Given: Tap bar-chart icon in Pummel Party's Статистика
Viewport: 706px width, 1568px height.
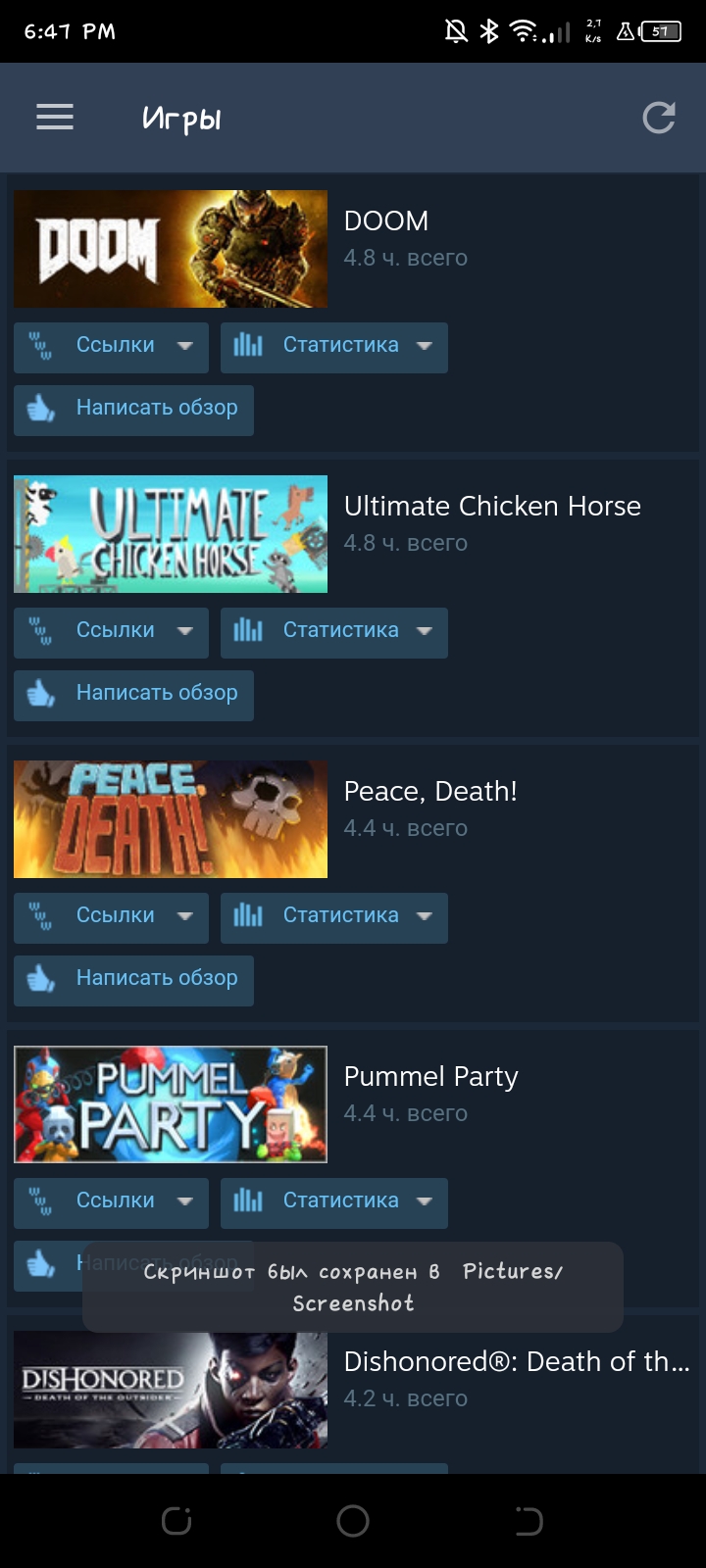Looking at the screenshot, I should point(248,1200).
